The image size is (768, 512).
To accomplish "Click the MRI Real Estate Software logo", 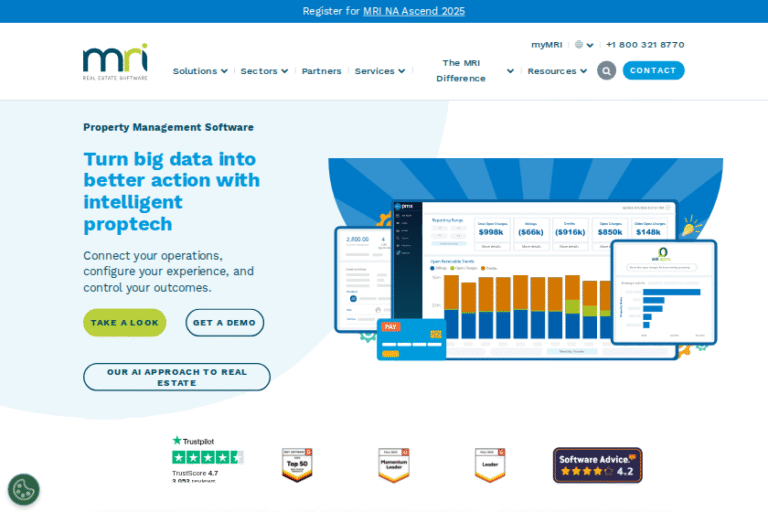I will click(x=115, y=62).
